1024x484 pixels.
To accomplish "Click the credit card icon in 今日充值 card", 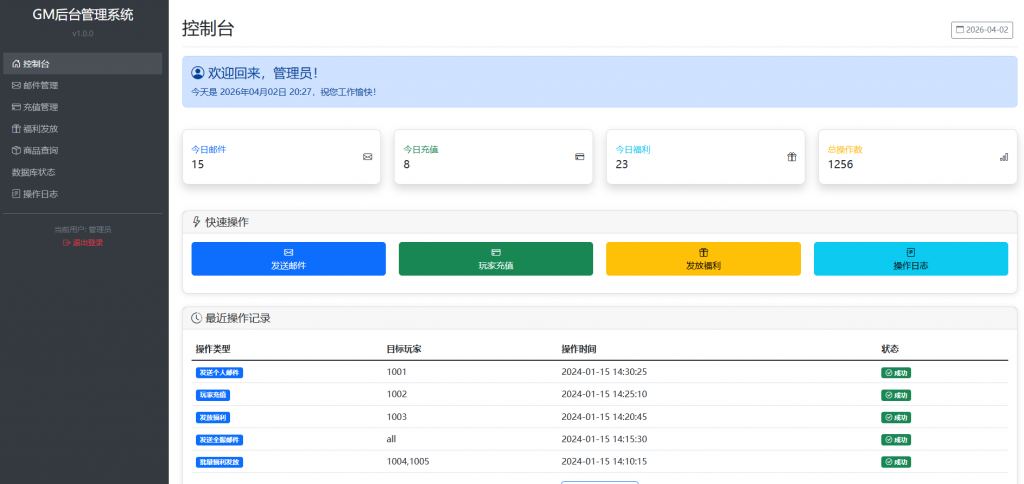I will click(579, 157).
